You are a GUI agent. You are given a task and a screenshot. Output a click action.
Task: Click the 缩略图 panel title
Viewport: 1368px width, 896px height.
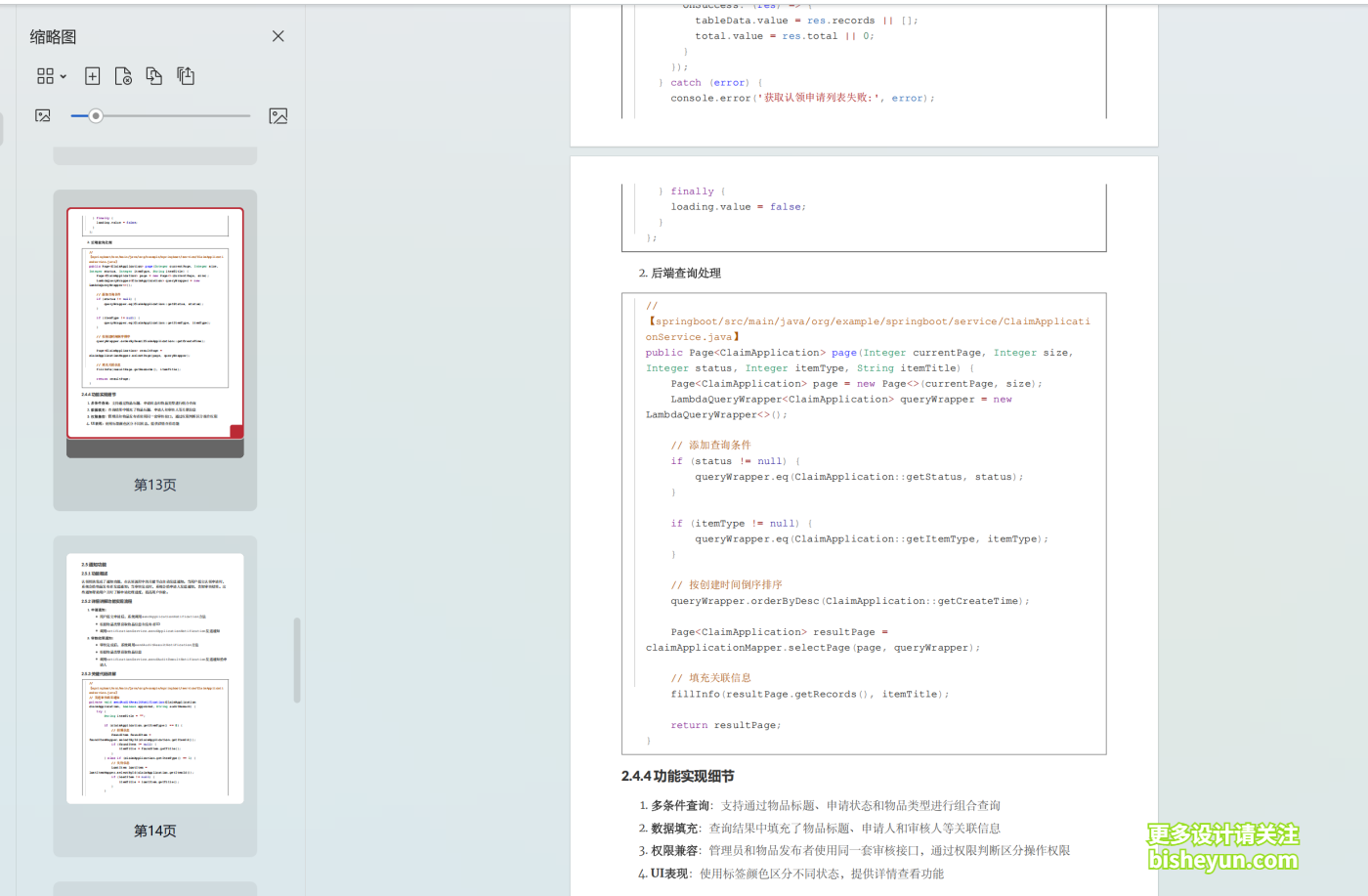click(53, 37)
